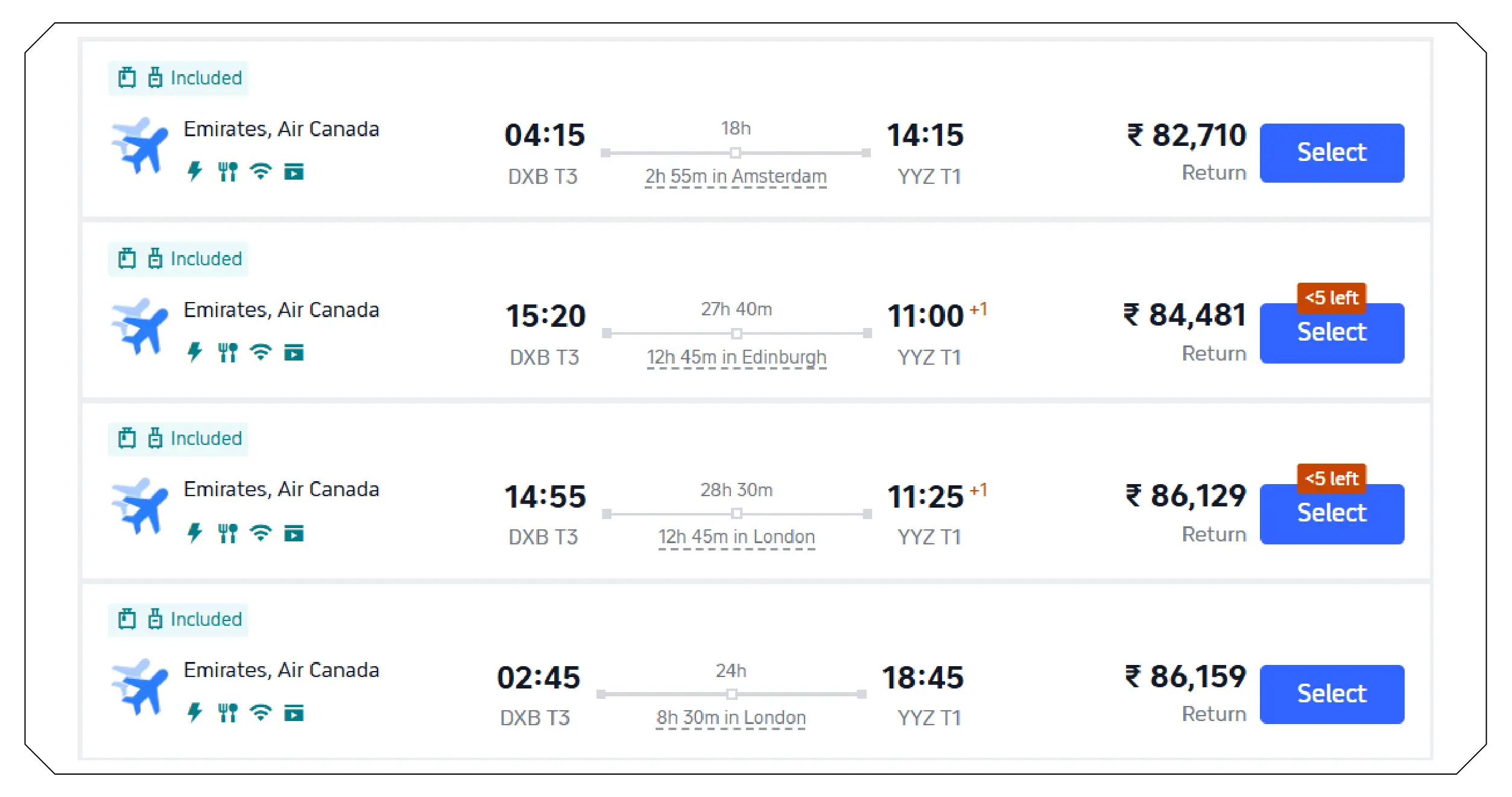Screen dimensions: 1512x797
Task: Click the meals icon on the bottom flight row
Action: [x=228, y=713]
